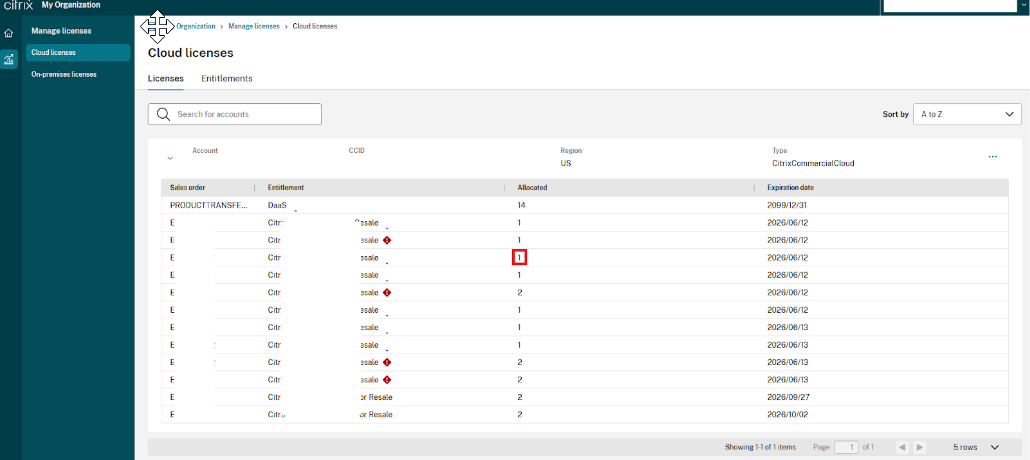Open the Home icon in left rail
Image resolution: width=1030 pixels, height=460 pixels.
(9, 33)
